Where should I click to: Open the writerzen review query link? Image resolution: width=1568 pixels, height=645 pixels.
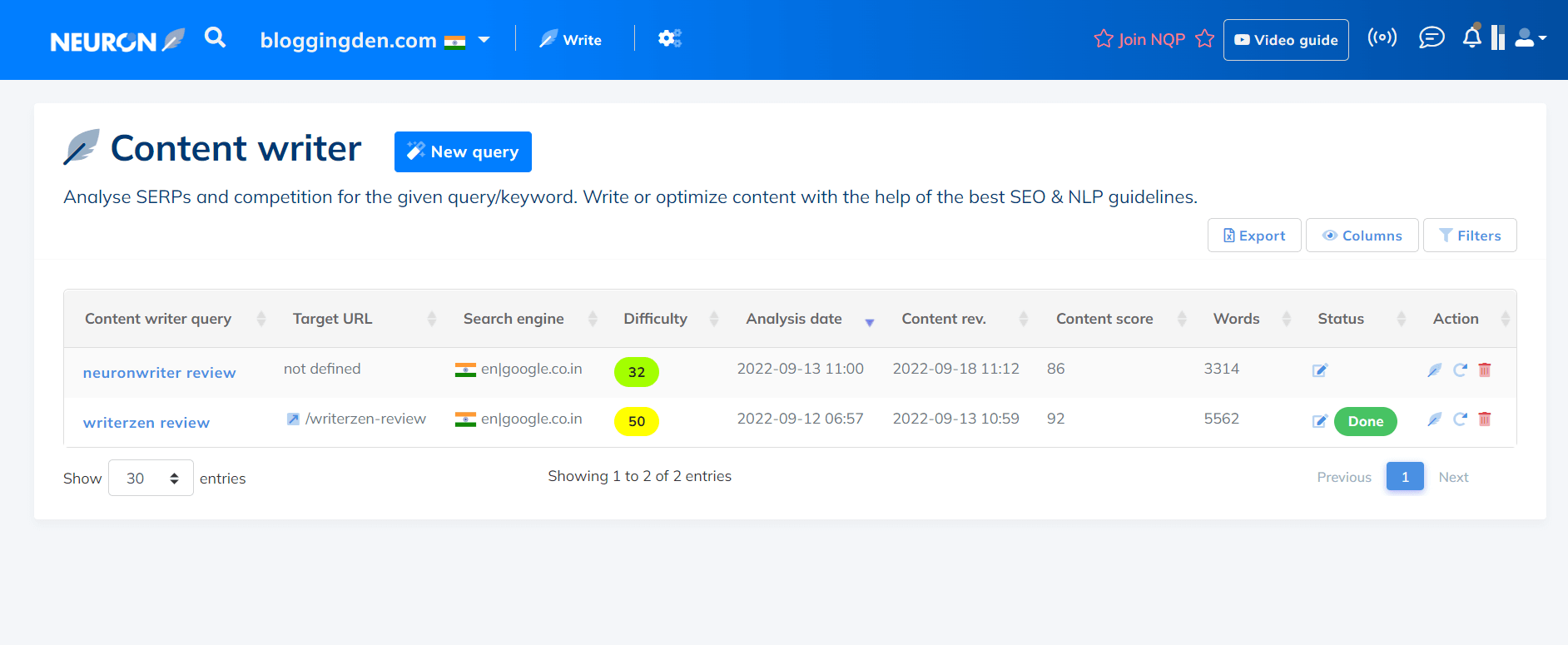[146, 423]
